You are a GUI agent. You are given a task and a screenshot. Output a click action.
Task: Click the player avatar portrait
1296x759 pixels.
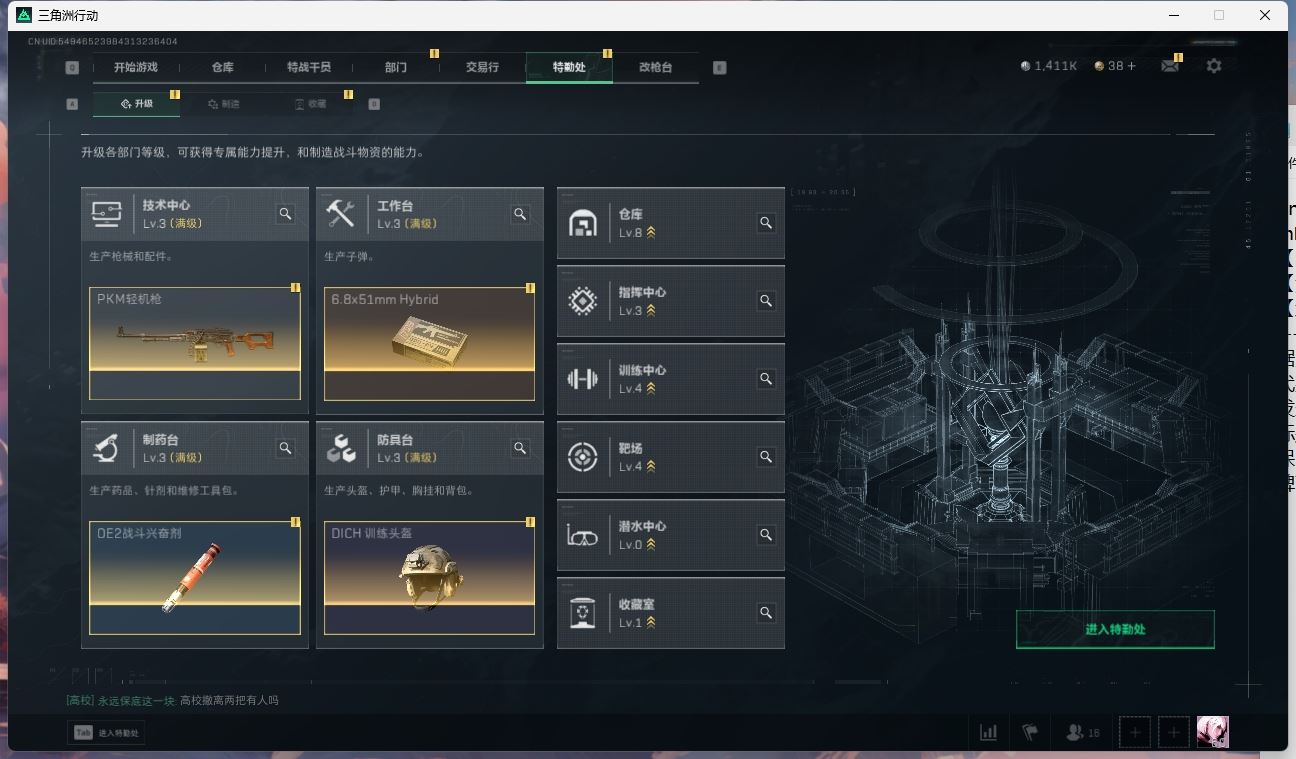[1212, 732]
